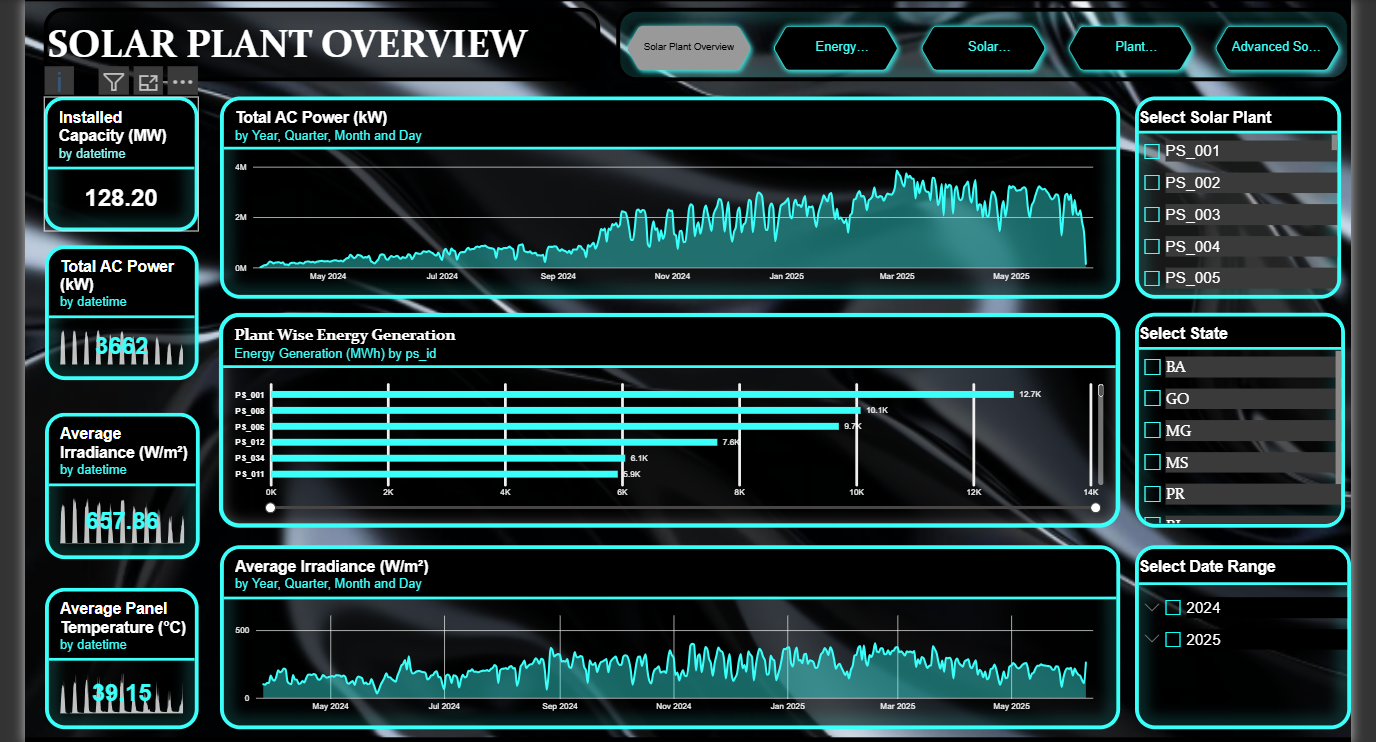Check the PS_002 solar plant checkbox
This screenshot has width=1376, height=742.
coord(1152,183)
